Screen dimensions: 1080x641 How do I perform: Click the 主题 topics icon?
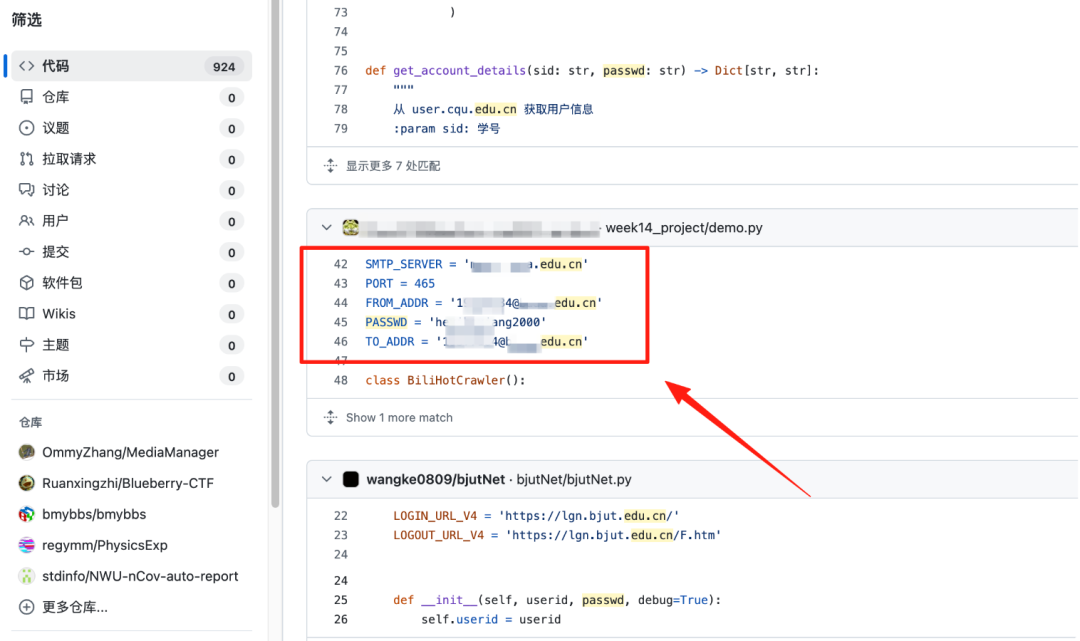pos(26,345)
